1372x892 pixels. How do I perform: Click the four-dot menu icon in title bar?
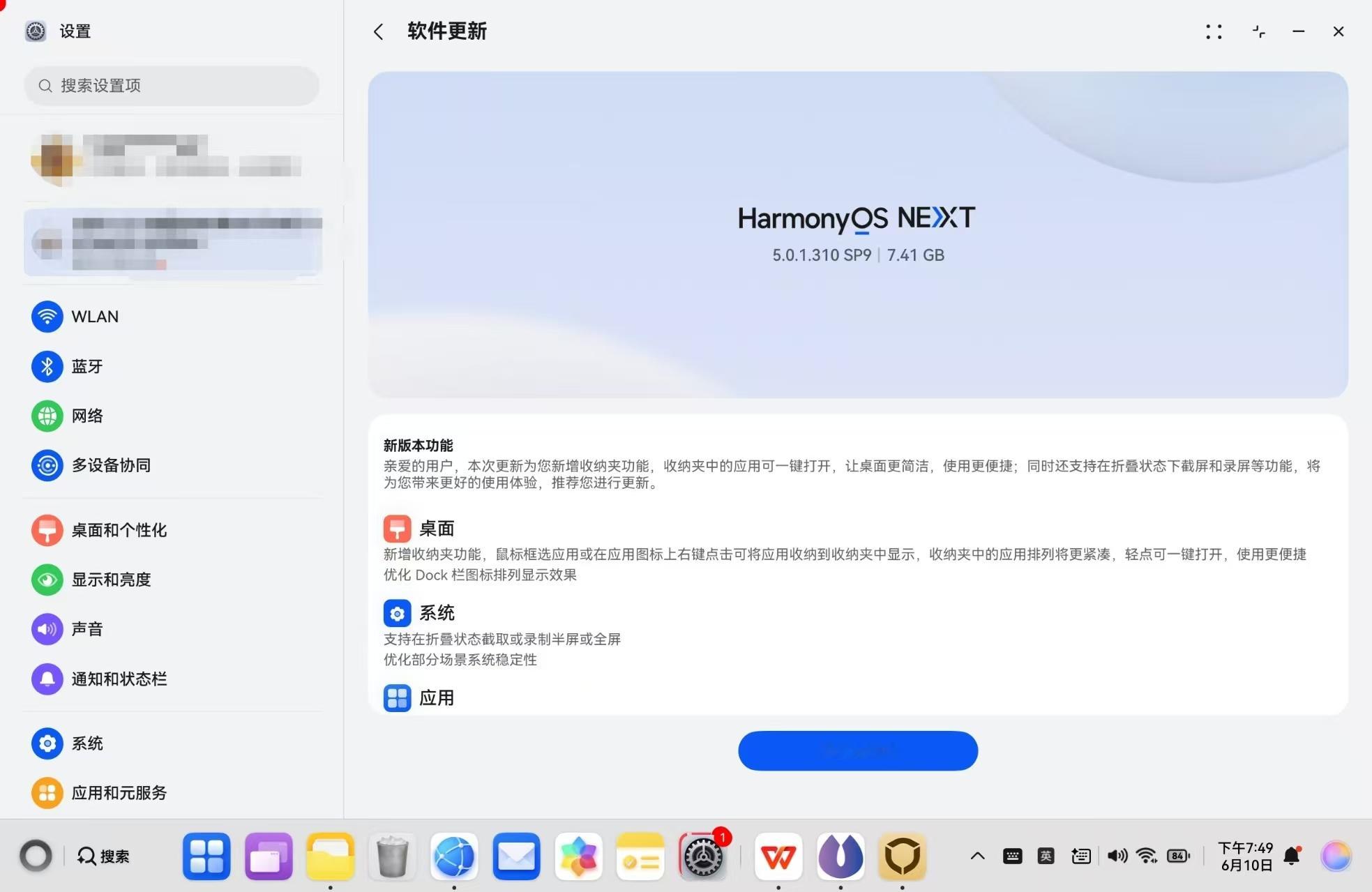click(x=1214, y=31)
